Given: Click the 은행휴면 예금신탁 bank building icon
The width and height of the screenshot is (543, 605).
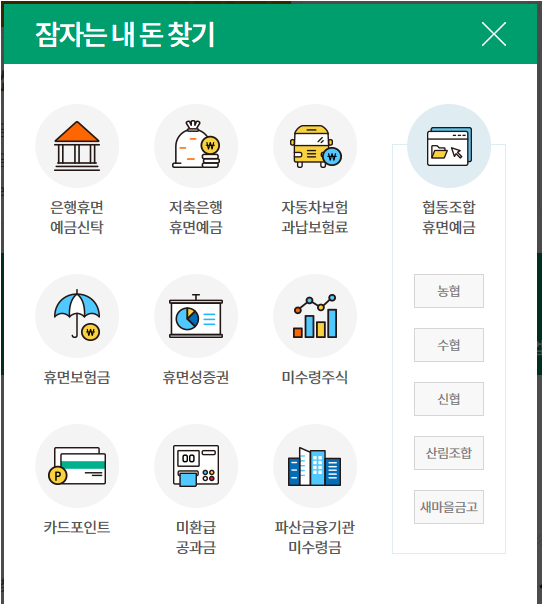Looking at the screenshot, I should click(77, 146).
